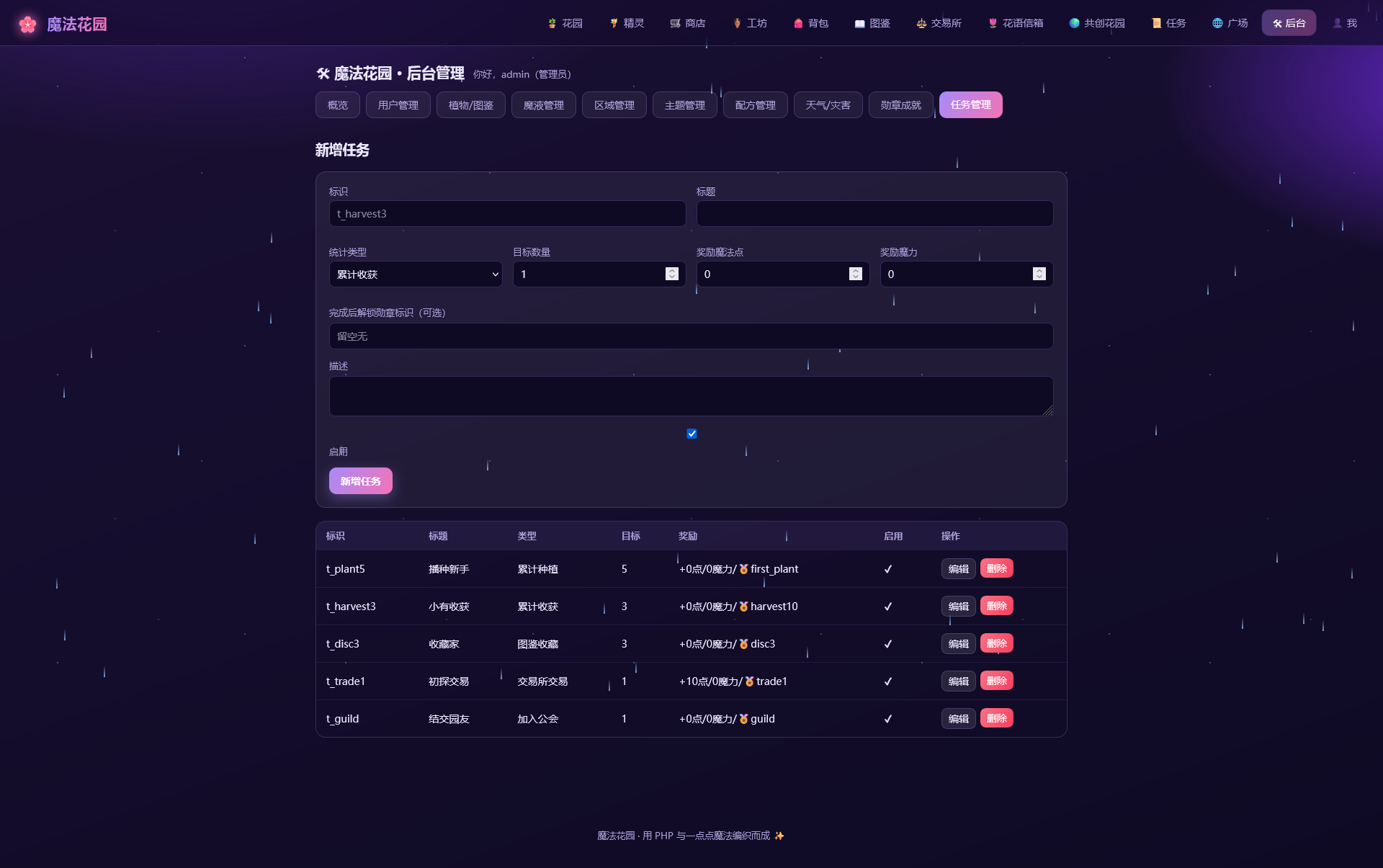This screenshot has height=868, width=1383.
Task: Submit the form with 新增任务 button
Action: coord(361,481)
